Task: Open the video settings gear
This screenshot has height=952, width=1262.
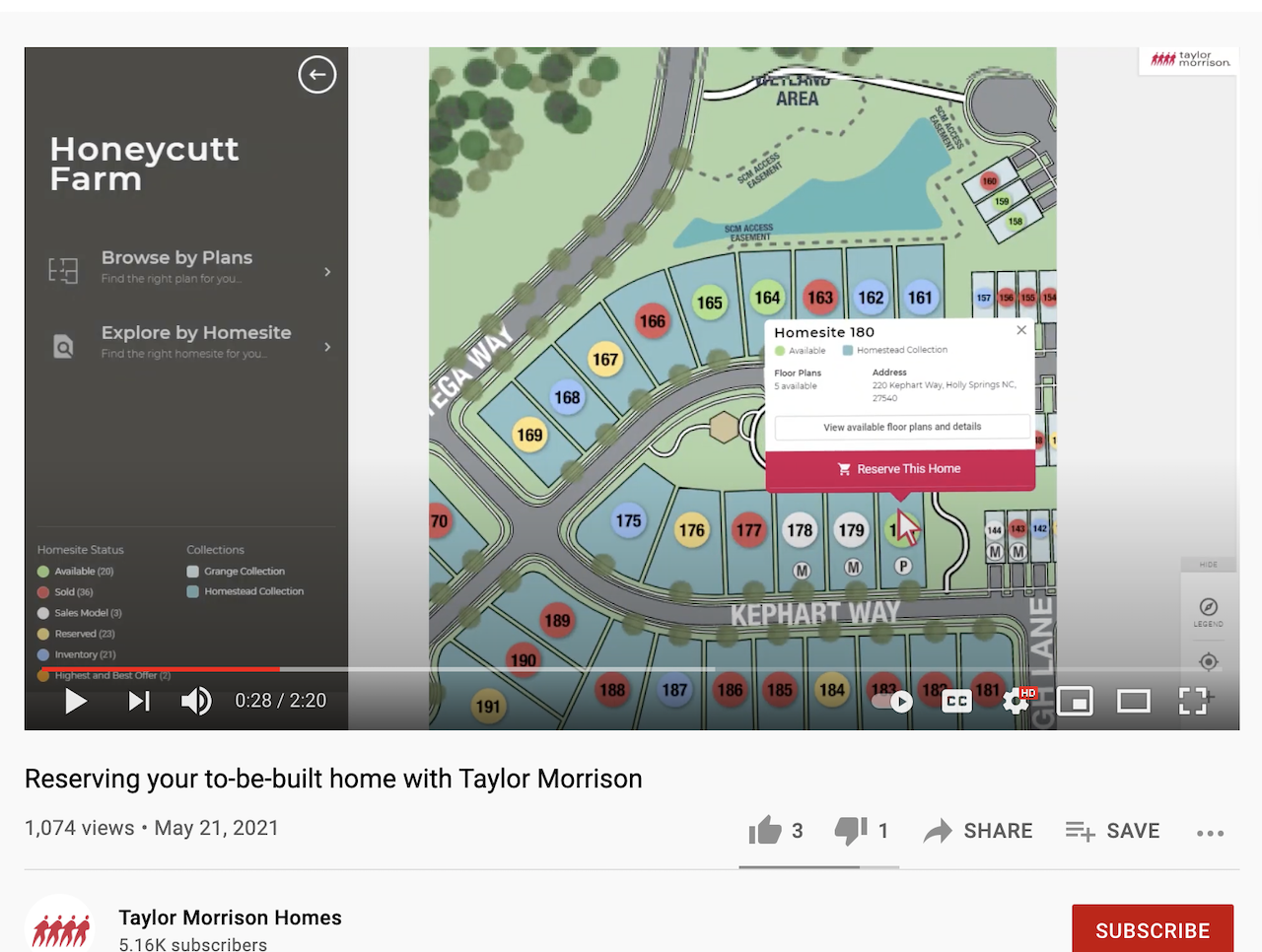Action: coord(1016,701)
